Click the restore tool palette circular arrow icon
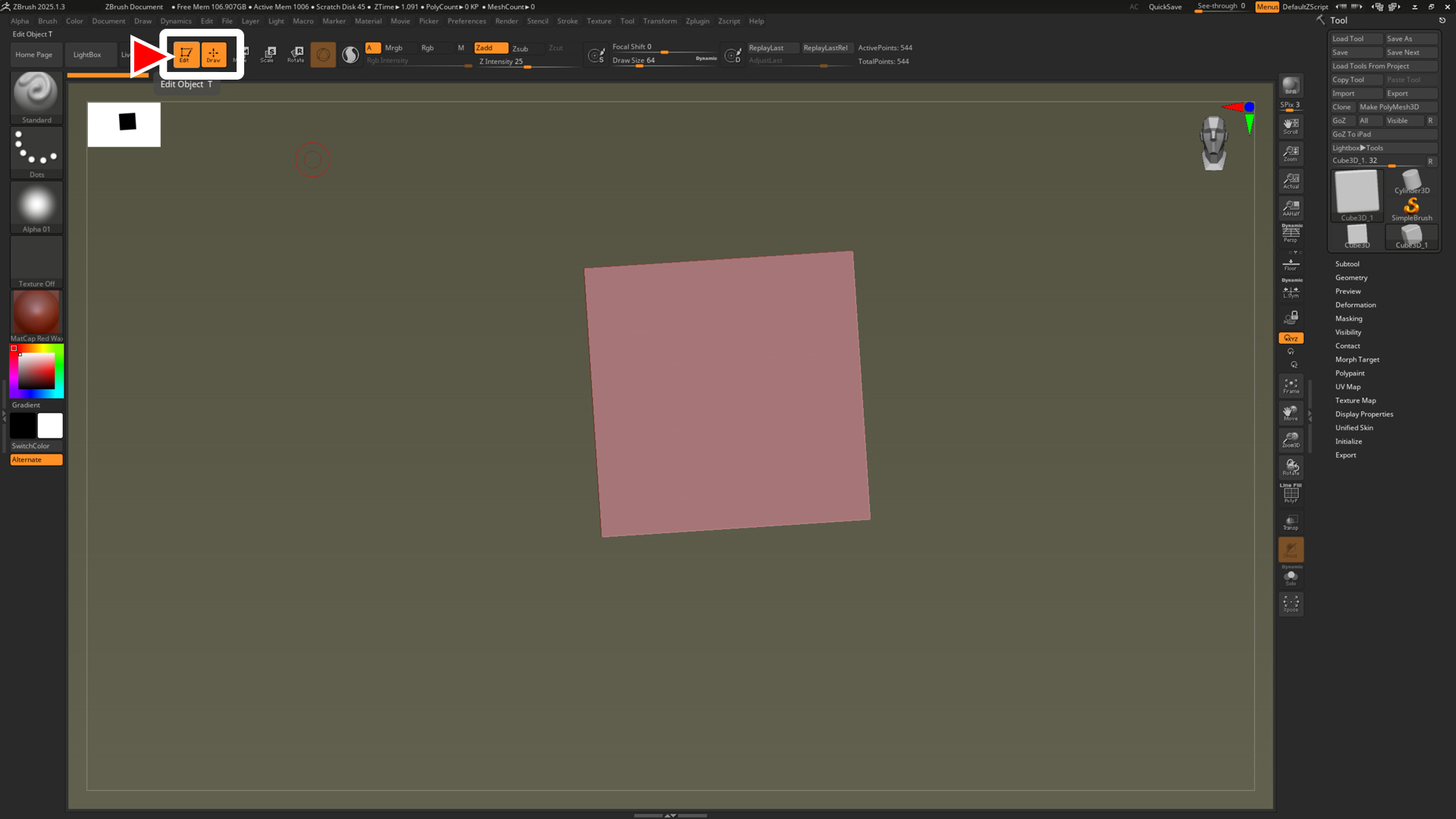Image resolution: width=1456 pixels, height=819 pixels. [1442, 20]
